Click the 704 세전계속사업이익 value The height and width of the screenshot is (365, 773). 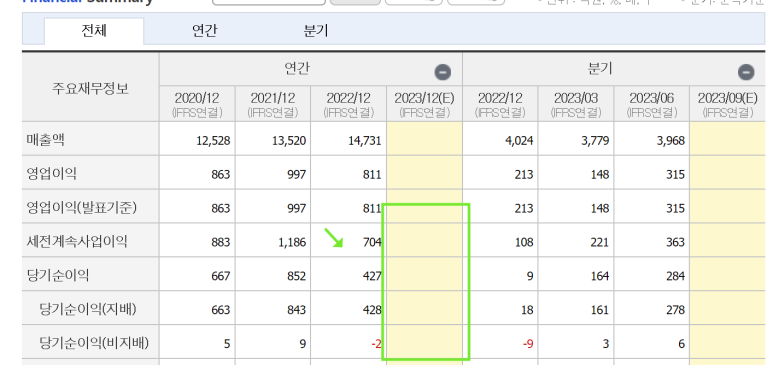coord(372,242)
